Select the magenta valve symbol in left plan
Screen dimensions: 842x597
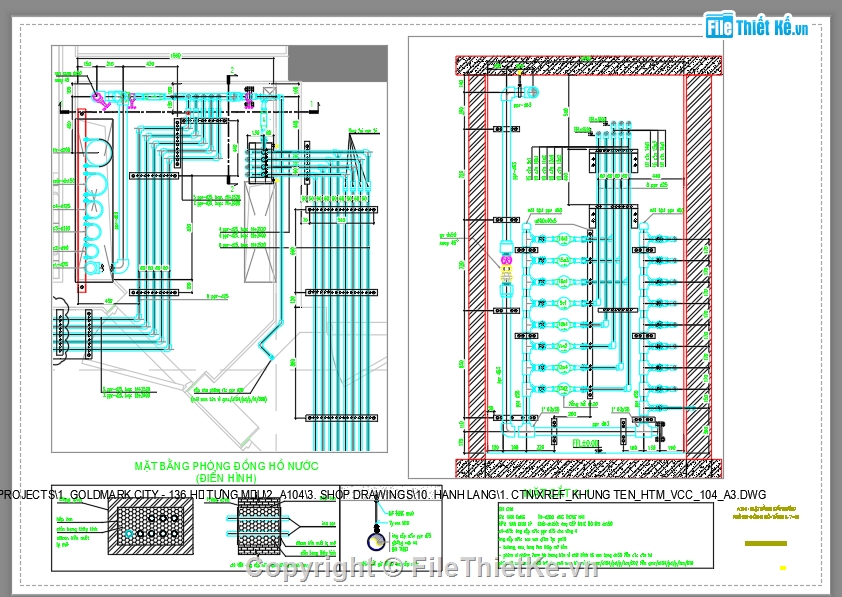[x=98, y=97]
